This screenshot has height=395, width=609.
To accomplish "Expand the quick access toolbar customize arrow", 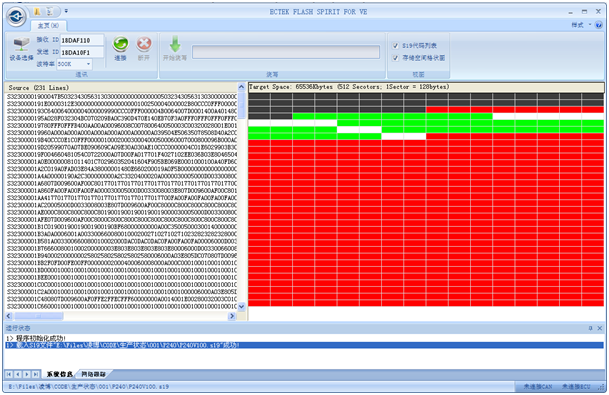I will pos(66,11).
